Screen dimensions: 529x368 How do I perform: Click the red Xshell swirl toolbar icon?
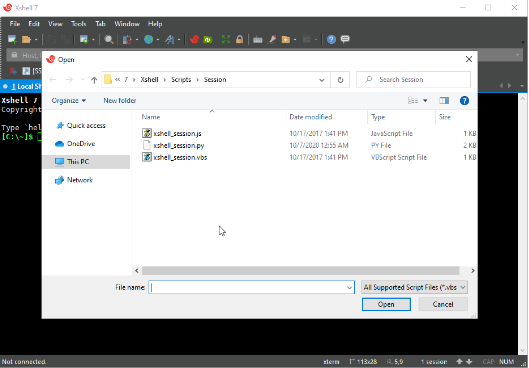coord(194,39)
